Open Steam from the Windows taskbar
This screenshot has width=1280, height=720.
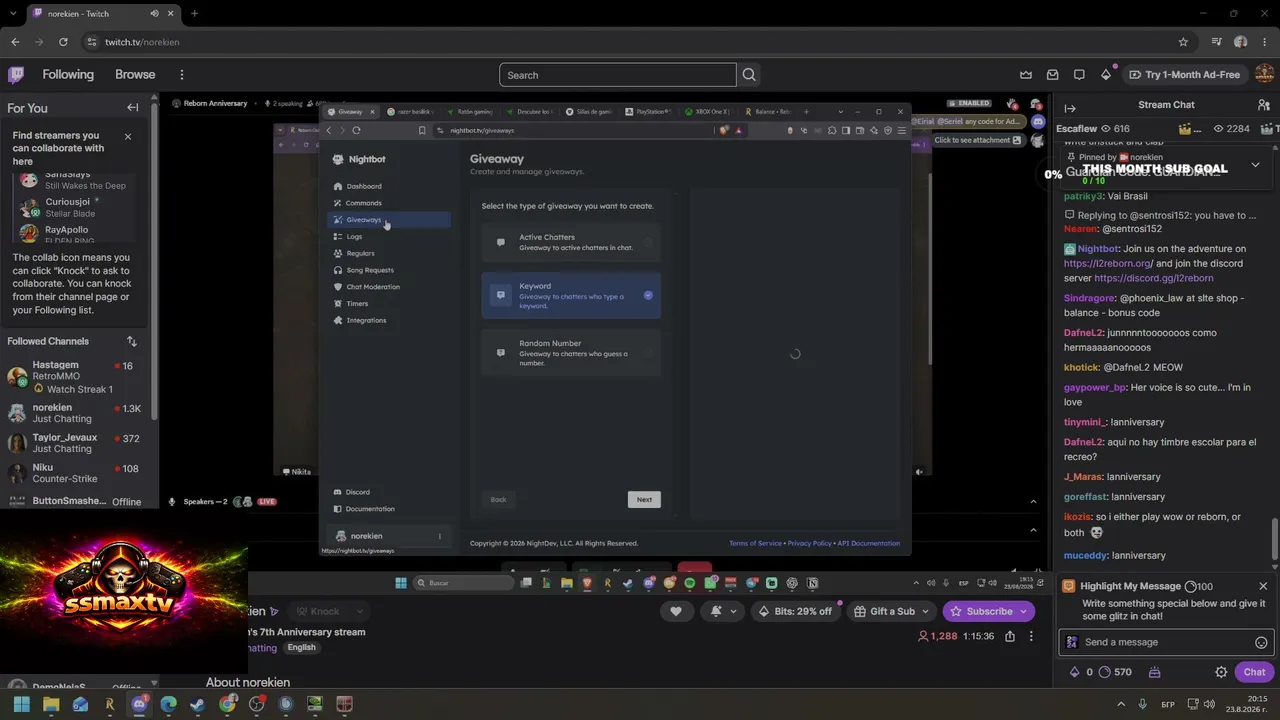[197, 704]
